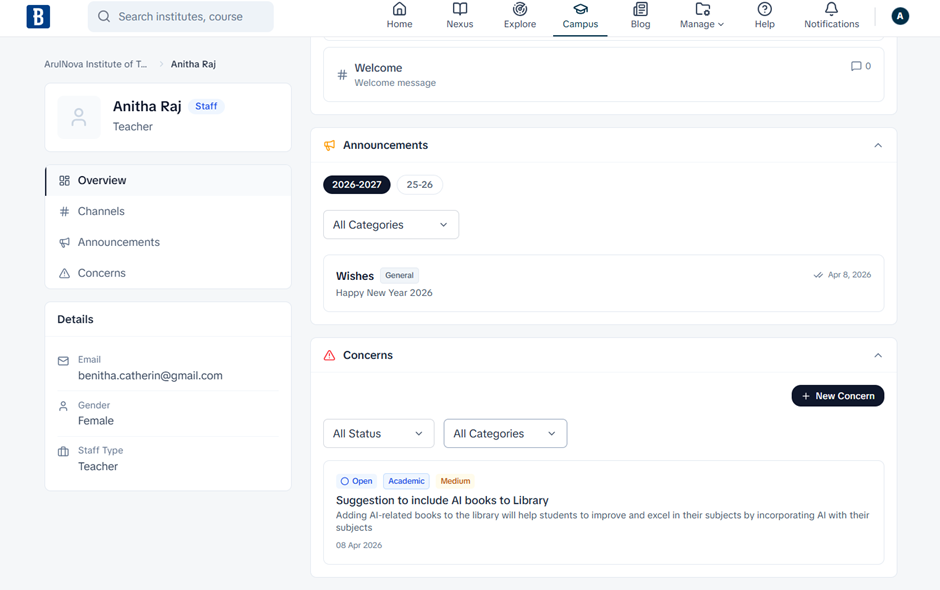
Task: Open the Nexus book icon
Action: pyautogui.click(x=460, y=10)
